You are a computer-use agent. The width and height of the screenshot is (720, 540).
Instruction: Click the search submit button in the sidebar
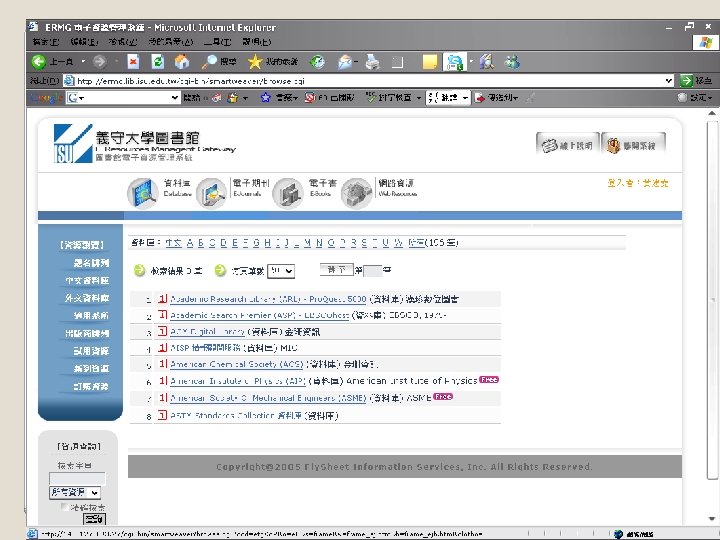94,519
